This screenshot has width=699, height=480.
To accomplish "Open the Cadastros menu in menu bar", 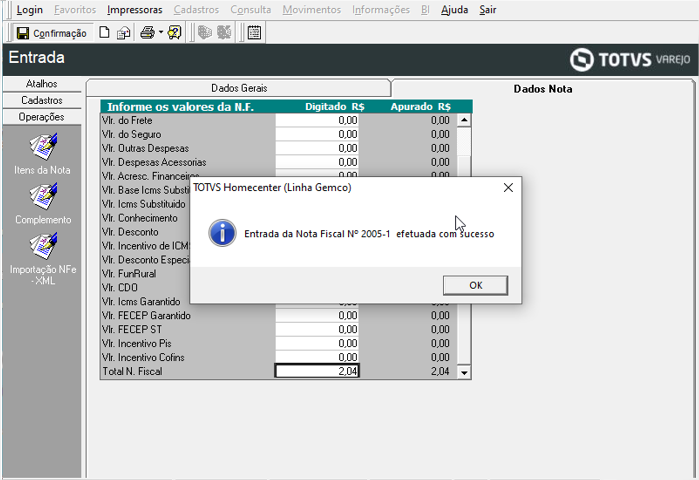I will 196,9.
